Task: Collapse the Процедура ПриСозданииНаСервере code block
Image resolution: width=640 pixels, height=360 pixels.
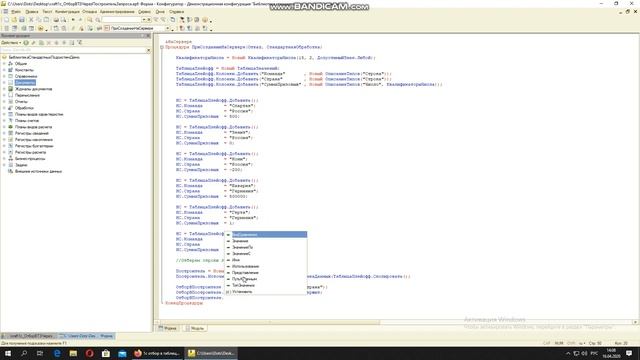Action: (162, 47)
